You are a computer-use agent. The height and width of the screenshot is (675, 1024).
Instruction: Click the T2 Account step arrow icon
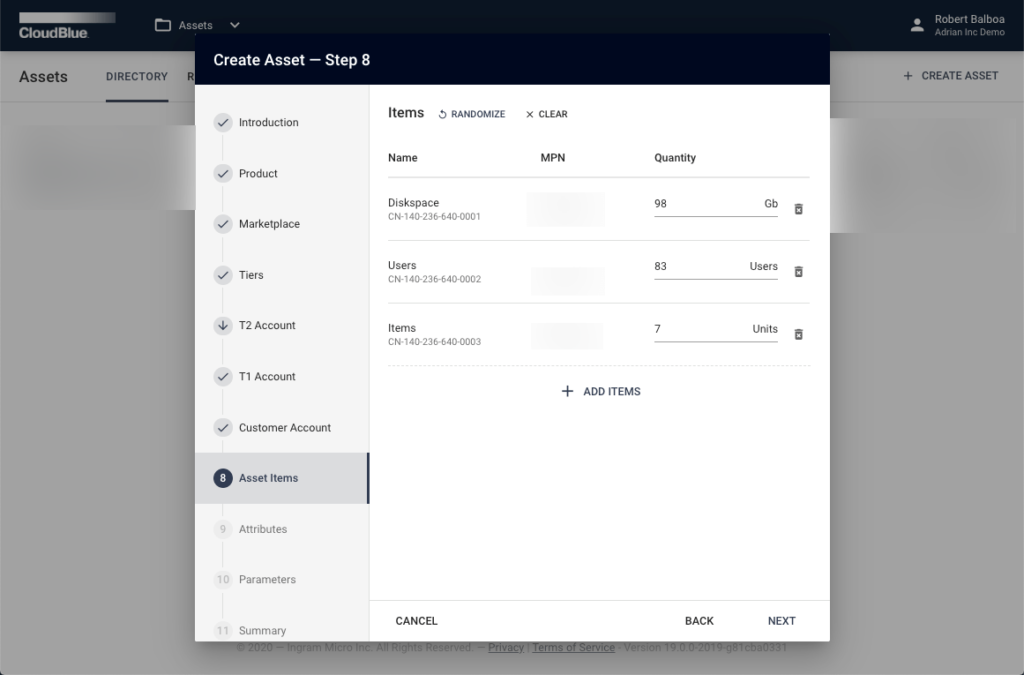pyautogui.click(x=223, y=325)
